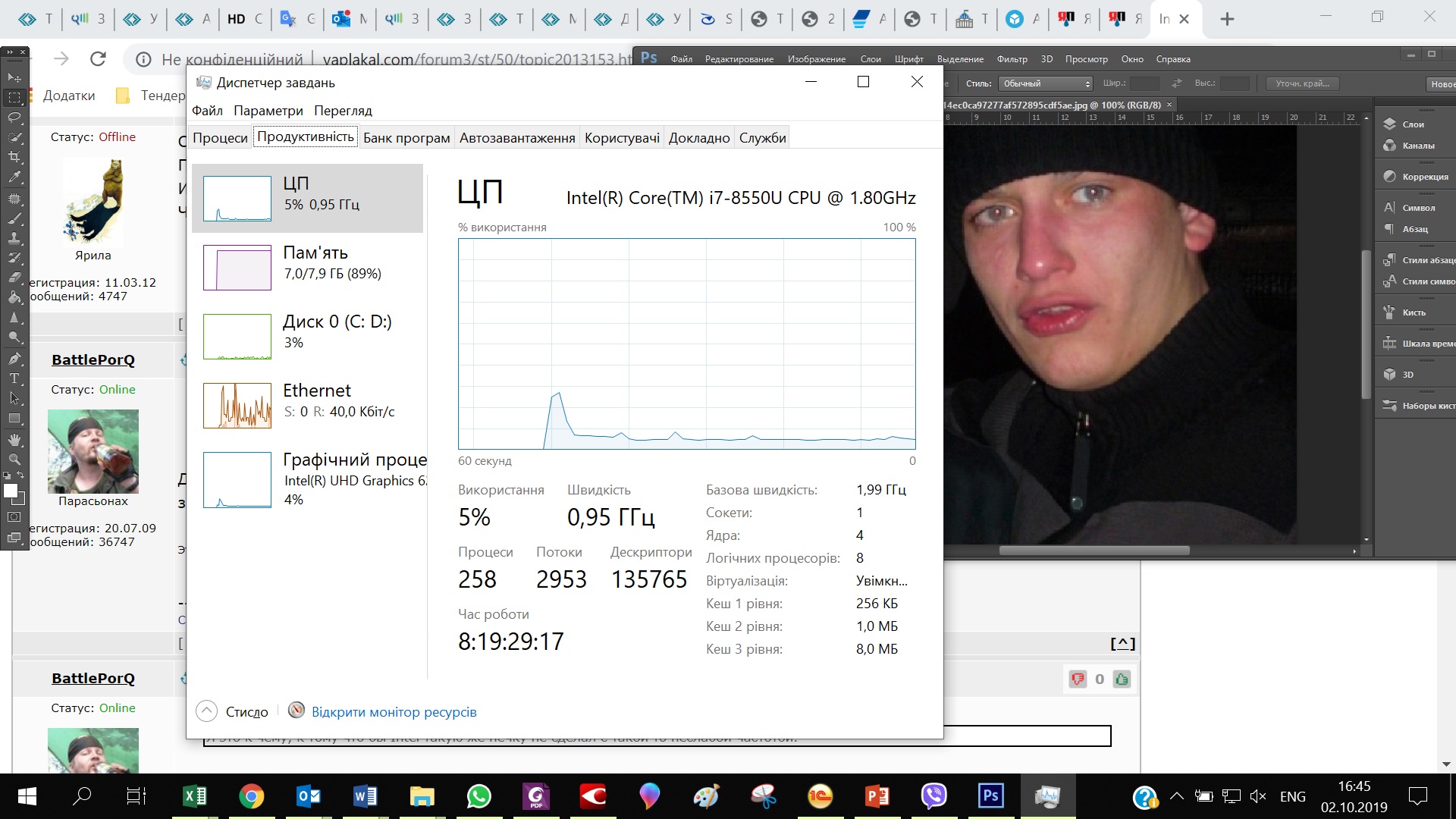Select the Пам'ять performance item
The image size is (1456, 819).
[x=307, y=267]
